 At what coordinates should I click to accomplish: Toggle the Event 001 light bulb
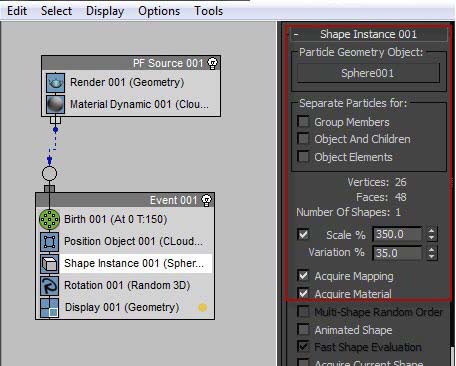pos(207,200)
